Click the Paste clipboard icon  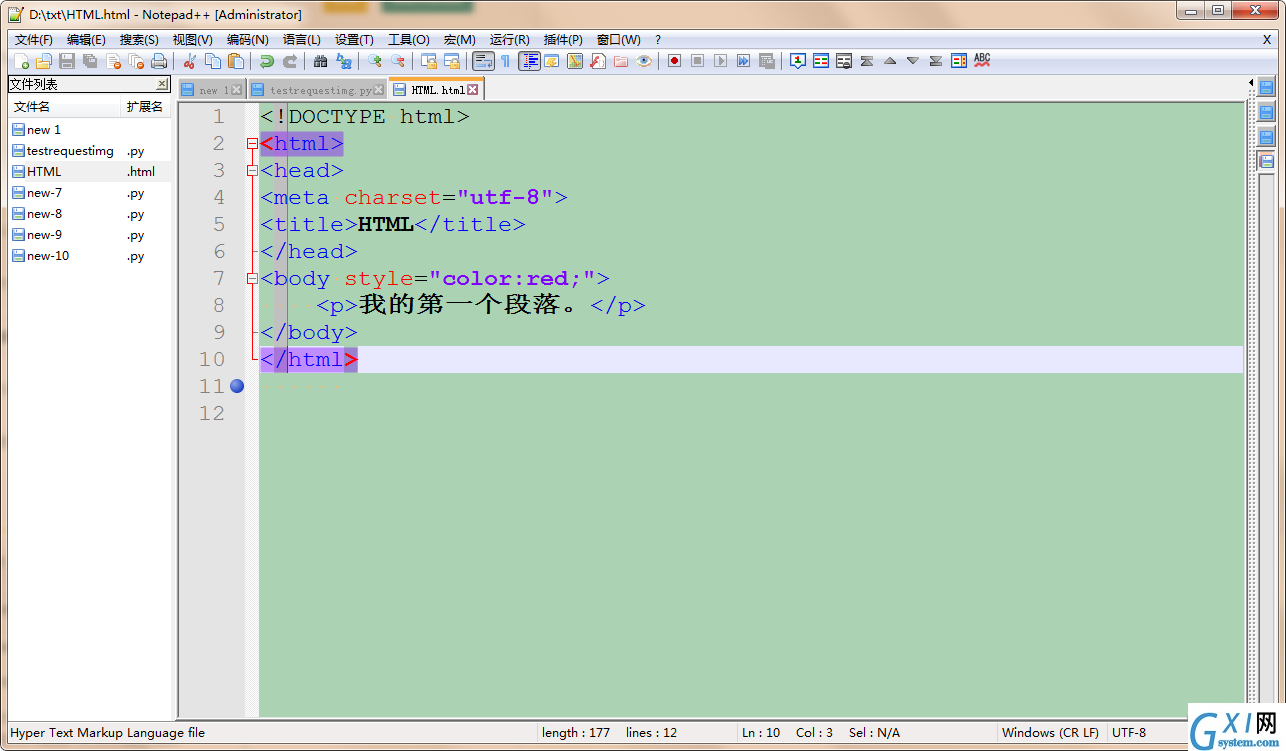236,61
